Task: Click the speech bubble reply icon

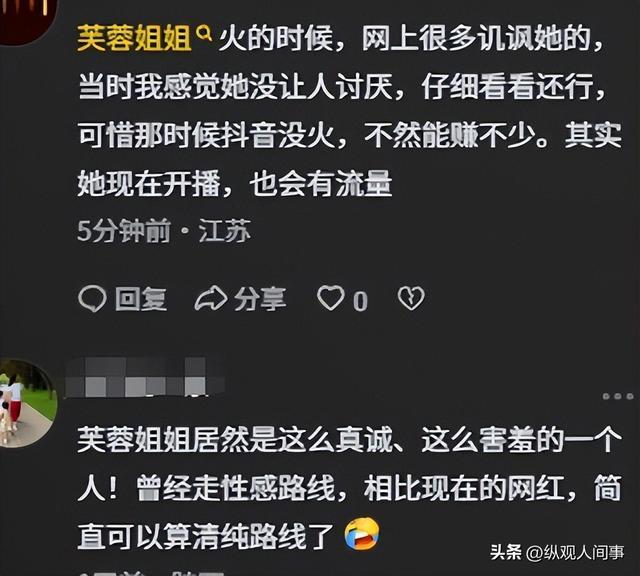Action: [x=92, y=298]
